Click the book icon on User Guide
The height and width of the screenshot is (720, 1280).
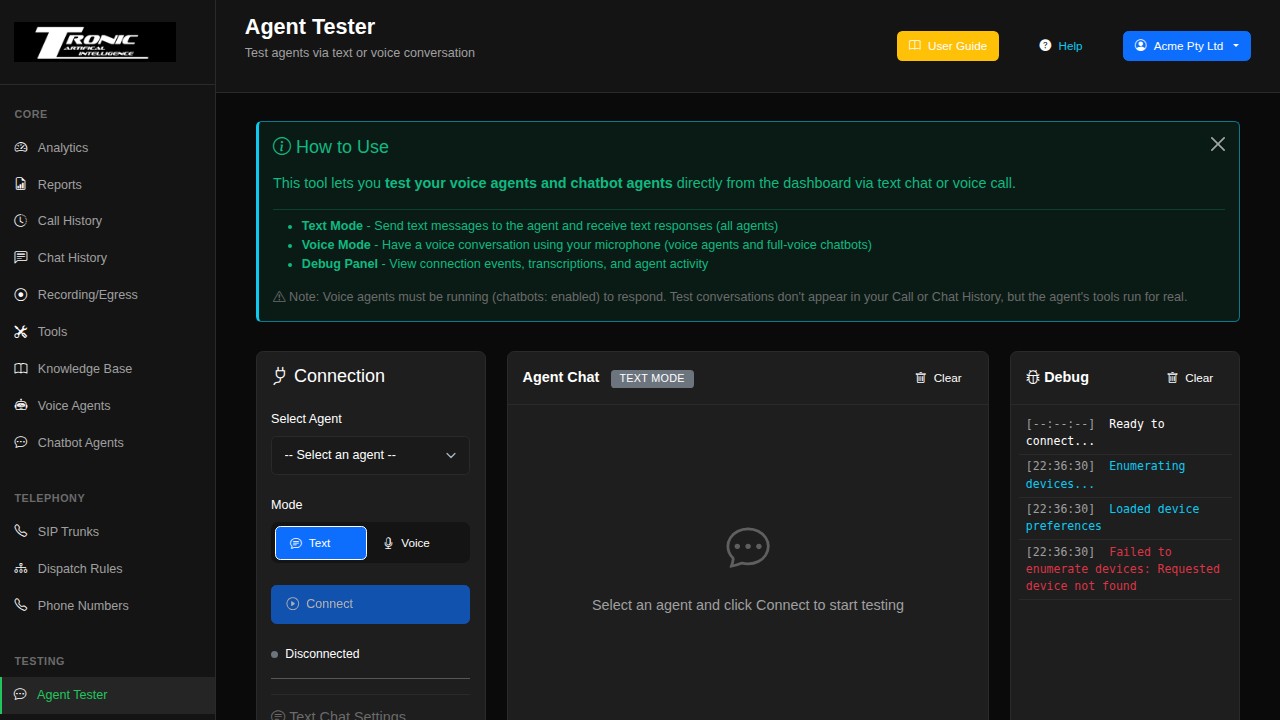coord(915,46)
